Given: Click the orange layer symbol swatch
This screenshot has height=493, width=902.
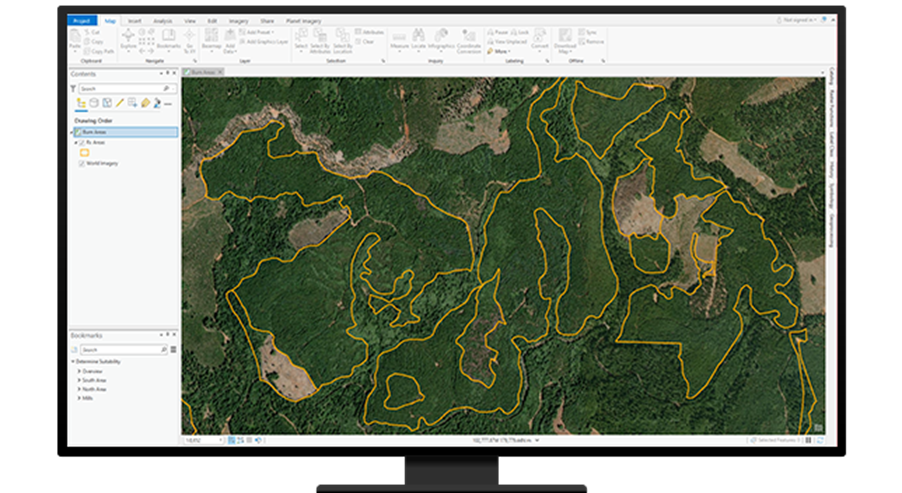Looking at the screenshot, I should pyautogui.click(x=85, y=153).
